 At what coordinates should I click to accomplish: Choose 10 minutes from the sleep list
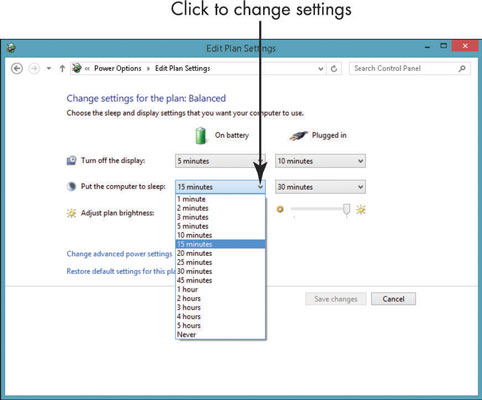(220, 235)
